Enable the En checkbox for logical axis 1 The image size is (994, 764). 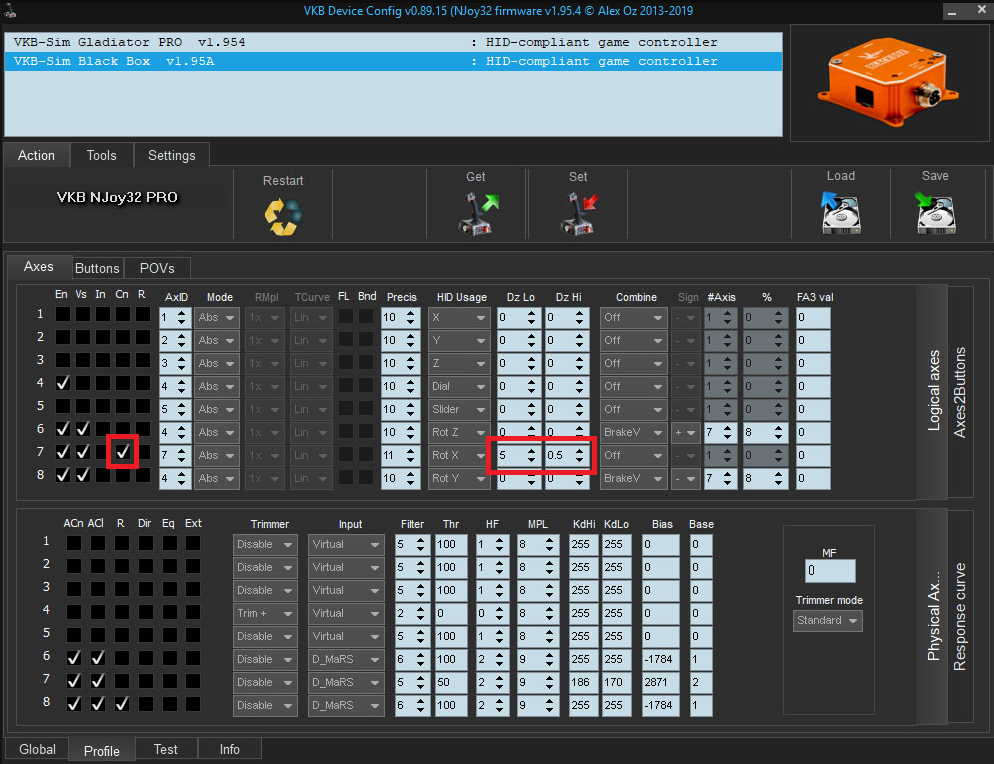(63, 314)
